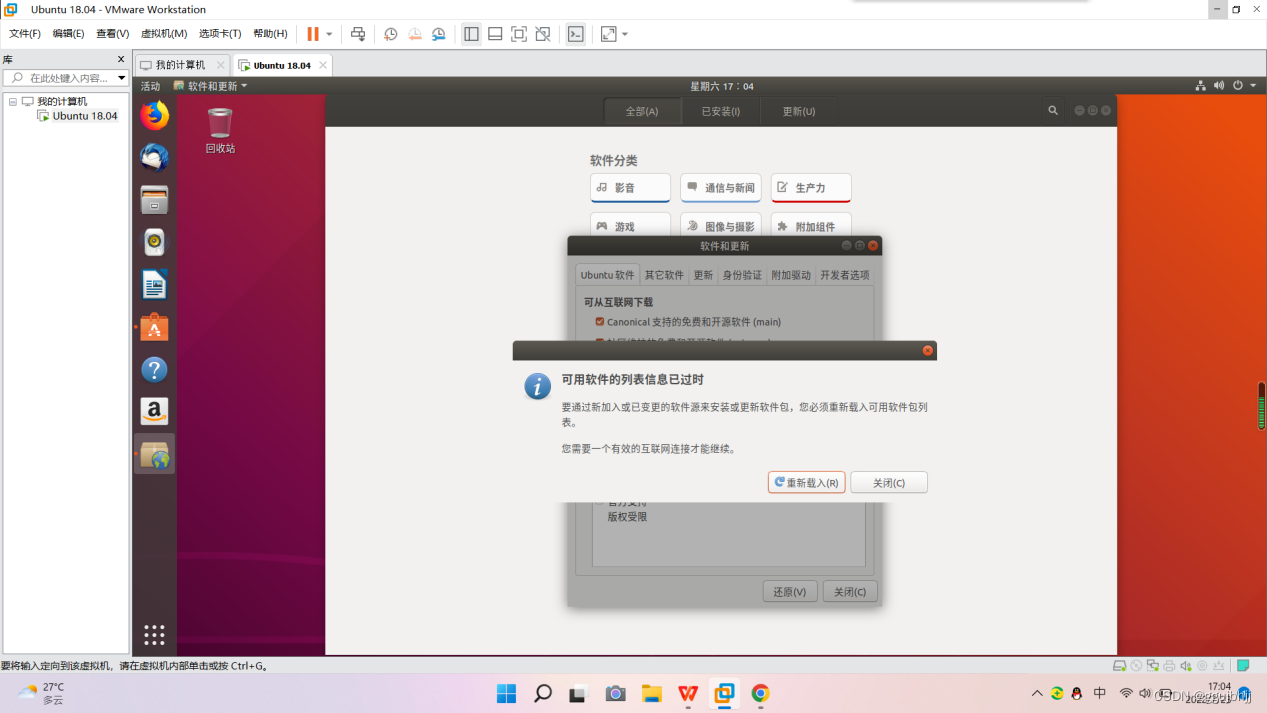Open Chrome from the Windows taskbar
The width and height of the screenshot is (1267, 713).
[x=760, y=693]
